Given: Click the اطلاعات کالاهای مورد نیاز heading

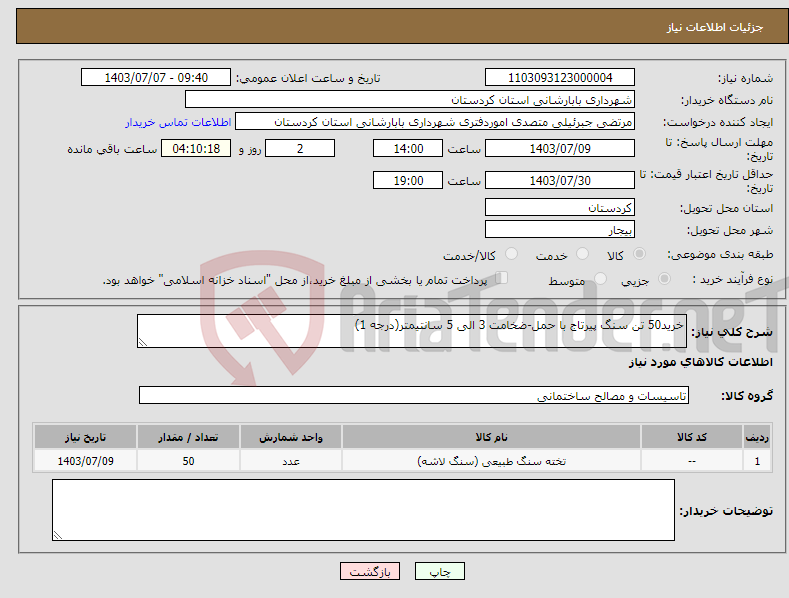Looking at the screenshot, I should pos(700,362).
